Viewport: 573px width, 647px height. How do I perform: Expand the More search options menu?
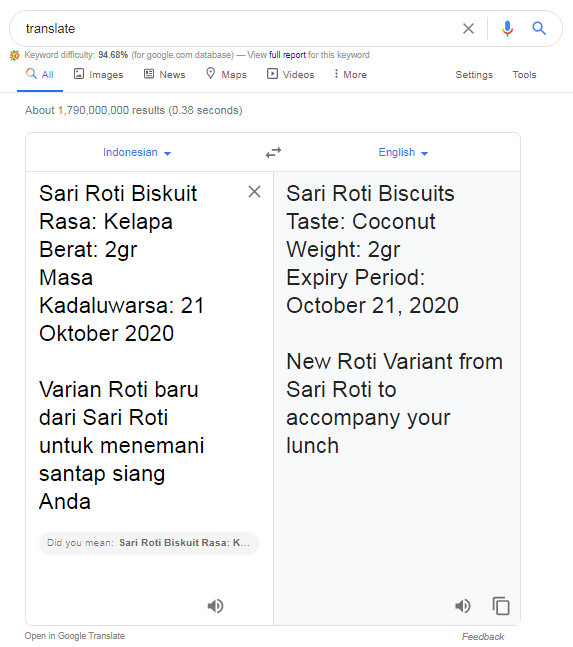(350, 74)
